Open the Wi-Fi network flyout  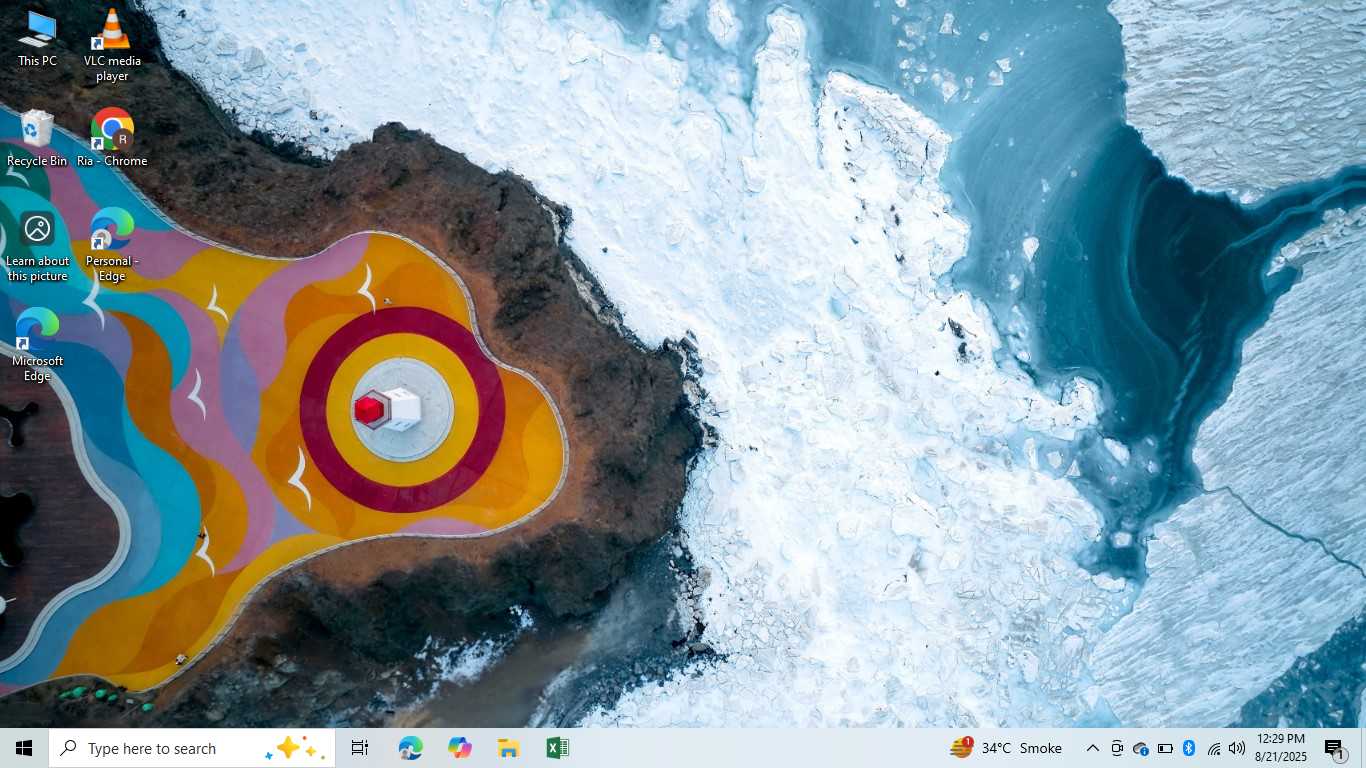pos(1214,748)
